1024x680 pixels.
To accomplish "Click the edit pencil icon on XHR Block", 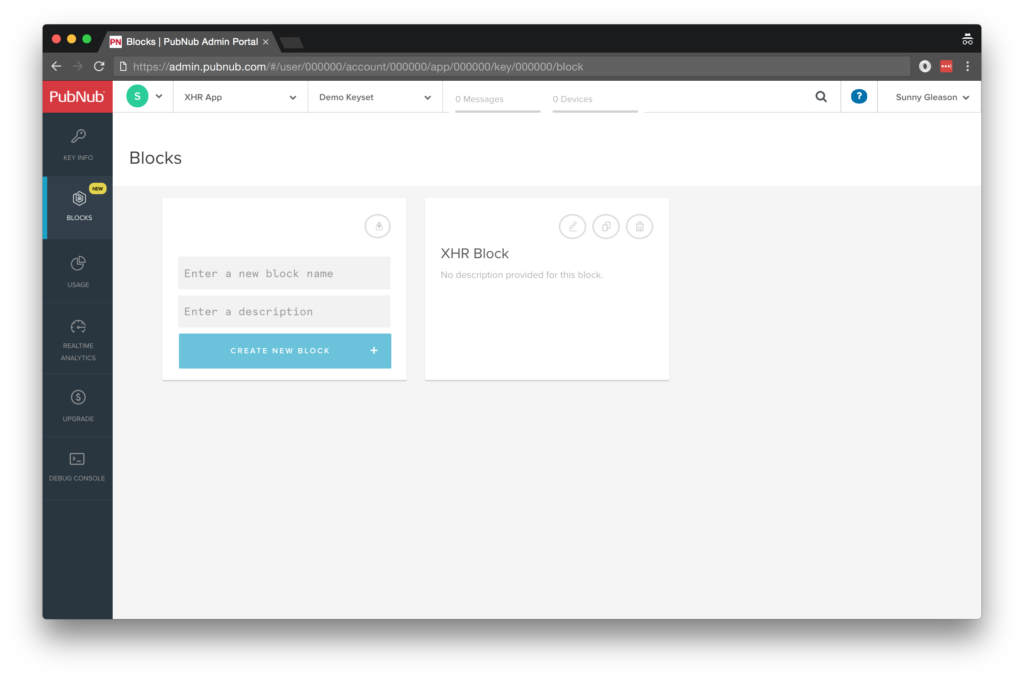I will click(x=572, y=227).
